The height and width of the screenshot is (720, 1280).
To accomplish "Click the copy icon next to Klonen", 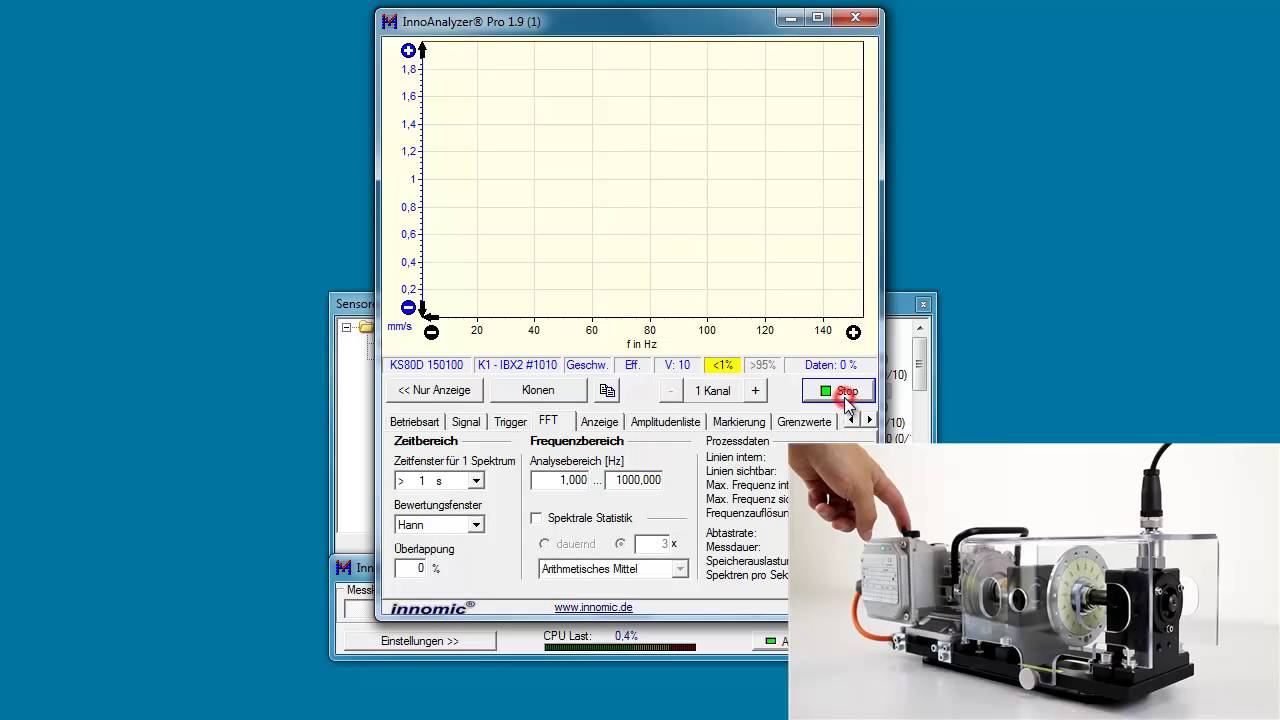I will point(607,391).
